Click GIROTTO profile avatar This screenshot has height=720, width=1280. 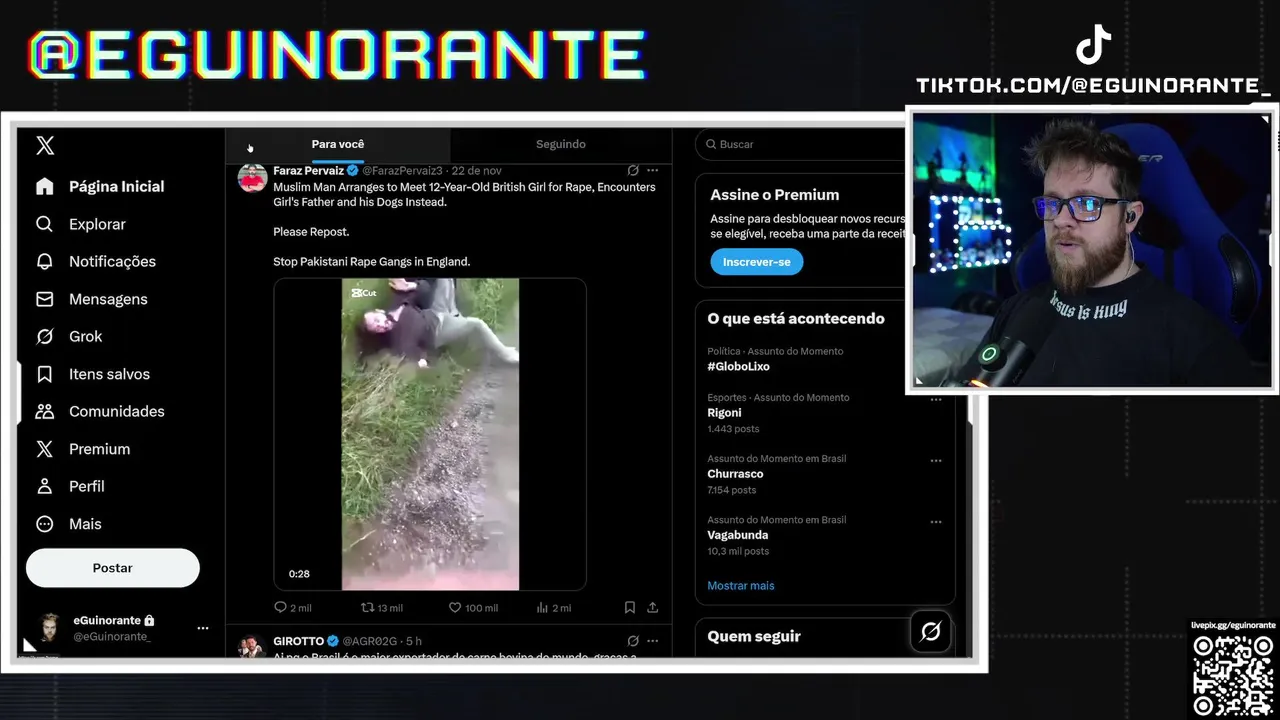(x=252, y=646)
